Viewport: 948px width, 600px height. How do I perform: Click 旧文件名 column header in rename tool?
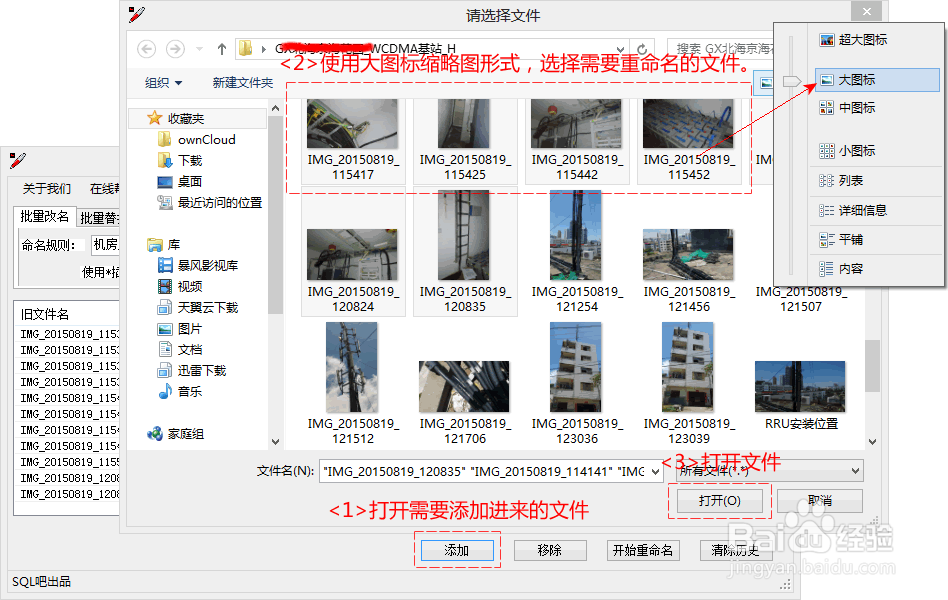67,314
